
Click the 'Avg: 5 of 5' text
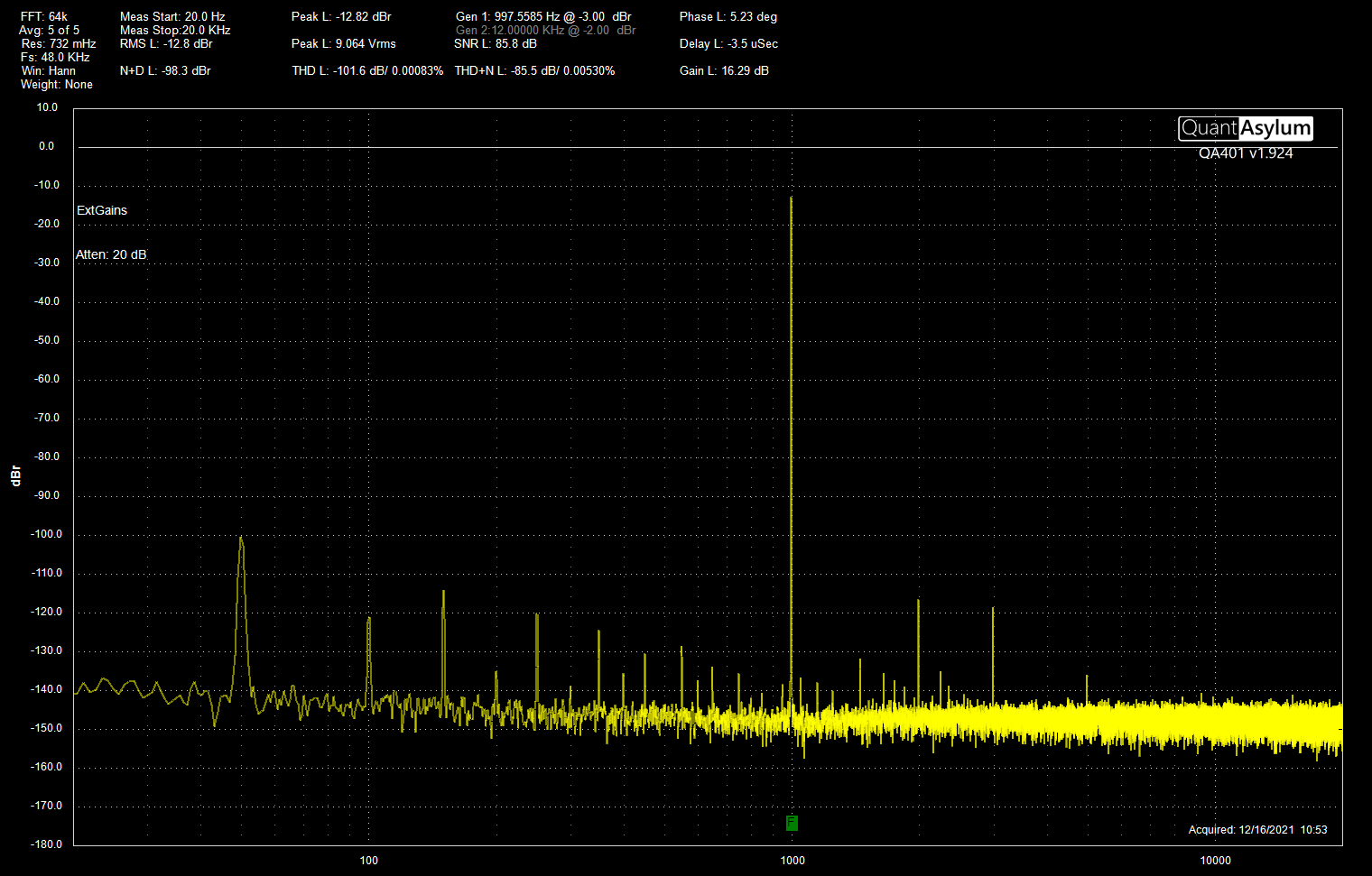[49, 30]
